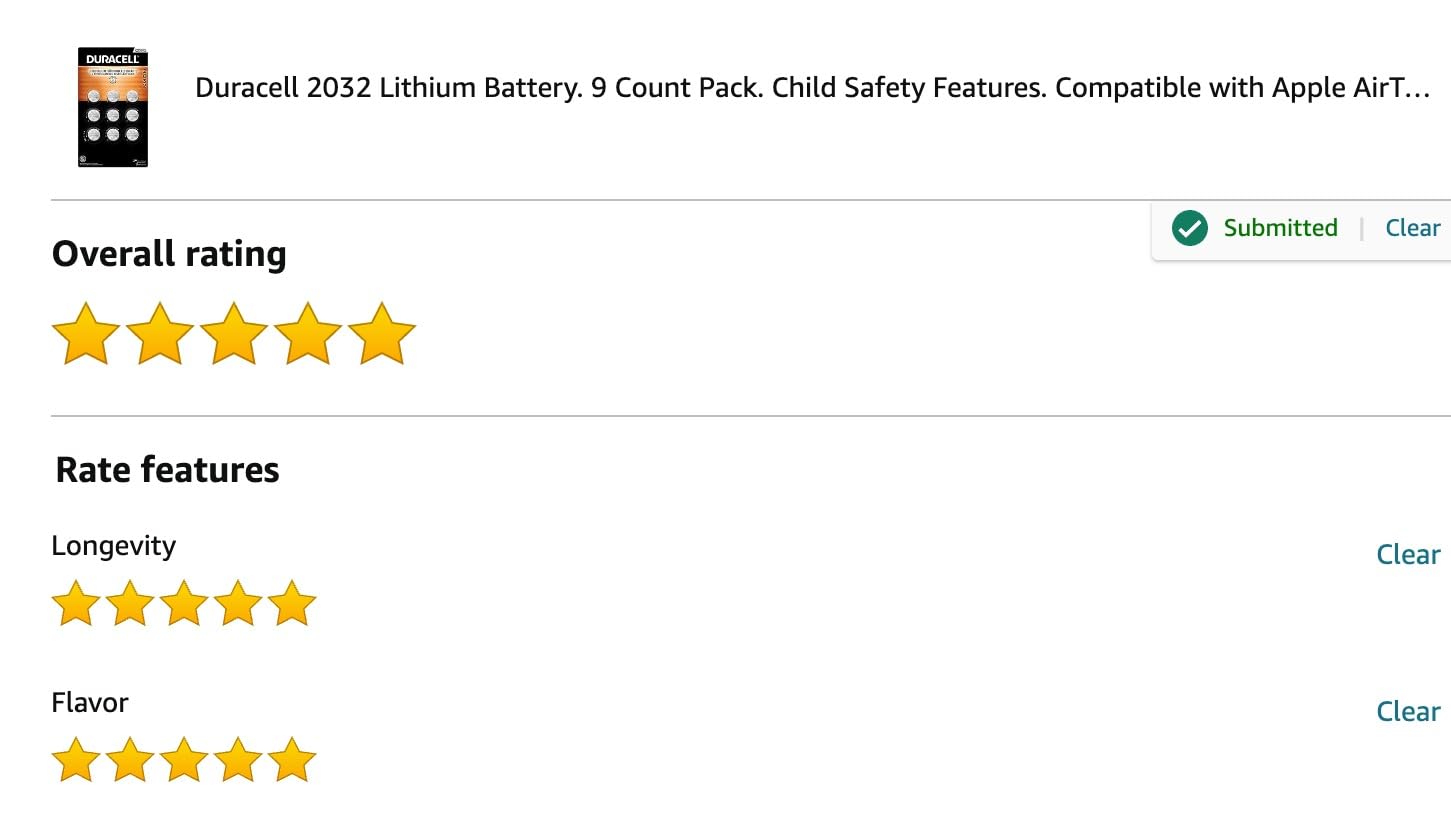This screenshot has width=1451, height=836.
Task: Click the green Submitted checkmark icon
Action: click(1190, 228)
